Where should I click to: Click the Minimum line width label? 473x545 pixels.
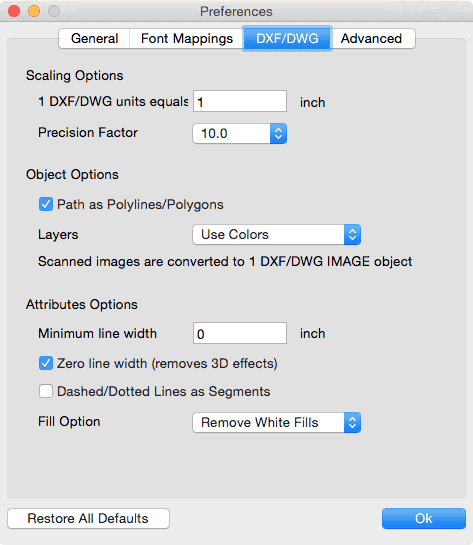pyautogui.click(x=97, y=333)
